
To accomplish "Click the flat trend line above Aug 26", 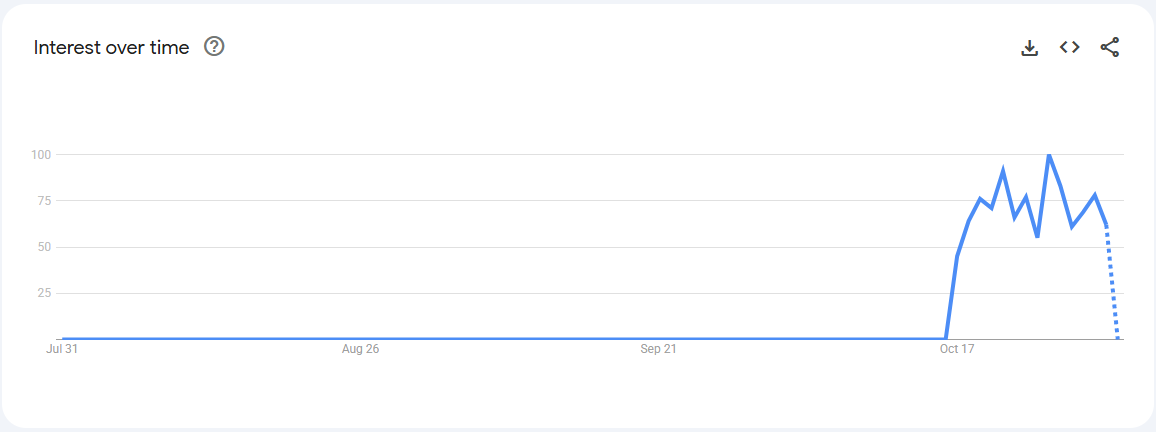I will coord(360,339).
